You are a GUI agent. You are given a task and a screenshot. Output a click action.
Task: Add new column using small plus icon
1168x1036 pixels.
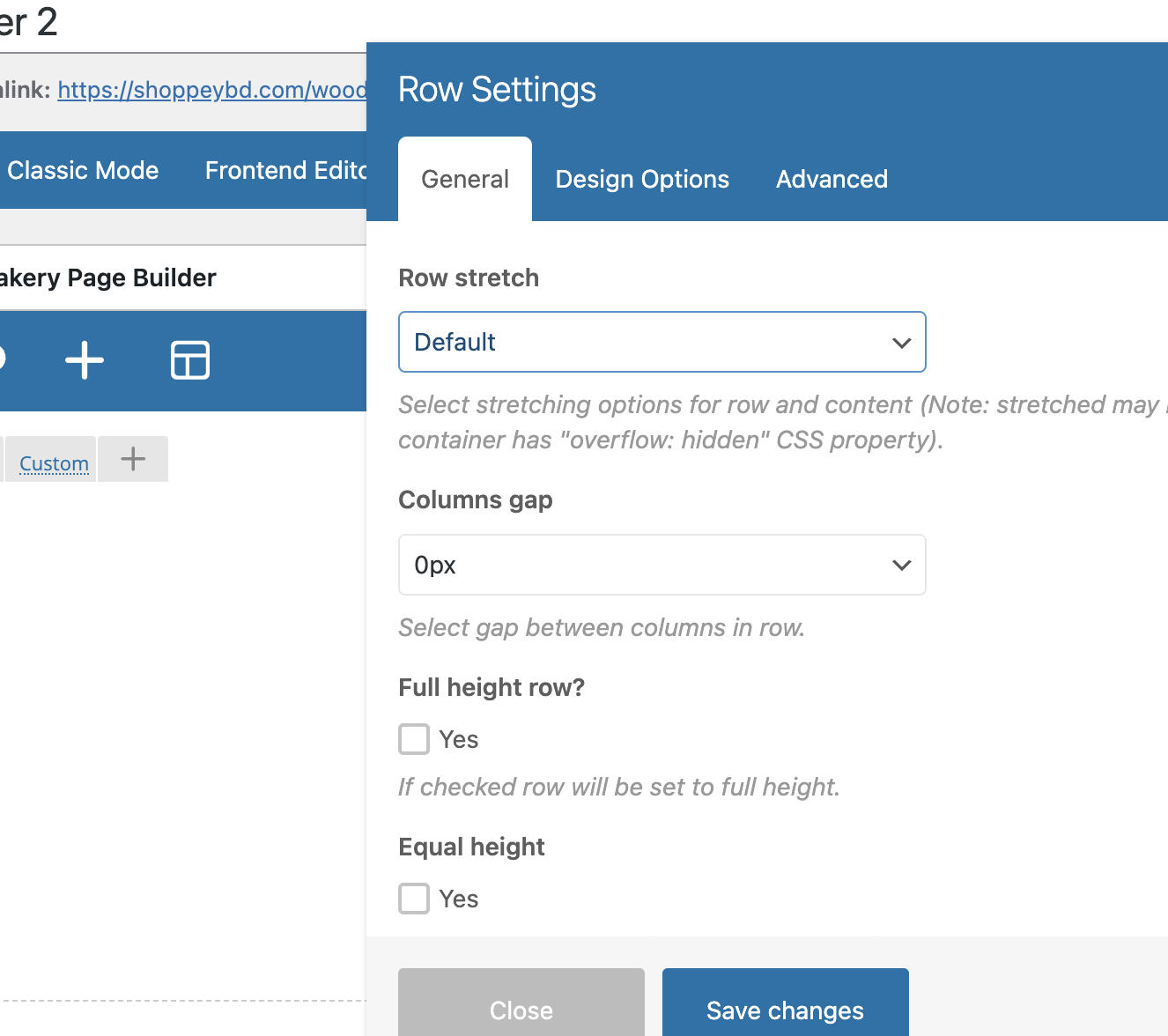[133, 459]
